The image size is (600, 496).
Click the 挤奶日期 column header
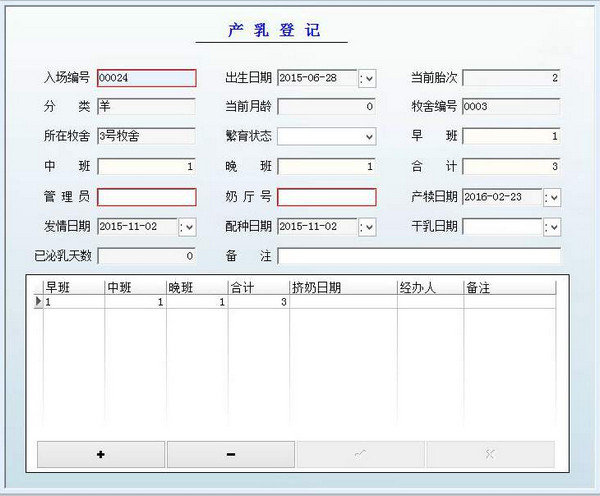pos(342,287)
